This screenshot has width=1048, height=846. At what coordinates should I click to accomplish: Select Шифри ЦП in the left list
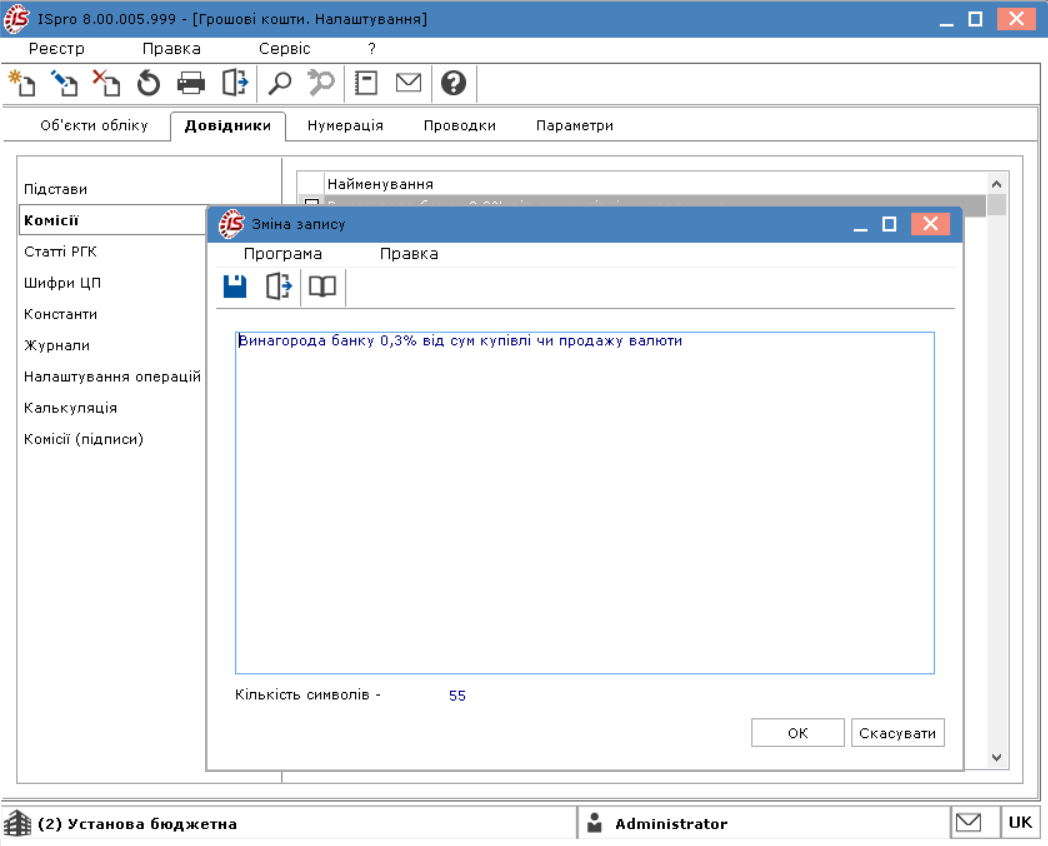click(62, 283)
